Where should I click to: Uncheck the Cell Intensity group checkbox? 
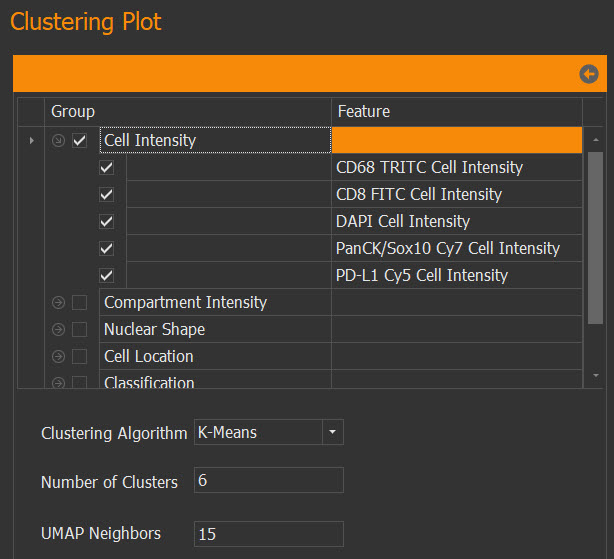click(79, 140)
